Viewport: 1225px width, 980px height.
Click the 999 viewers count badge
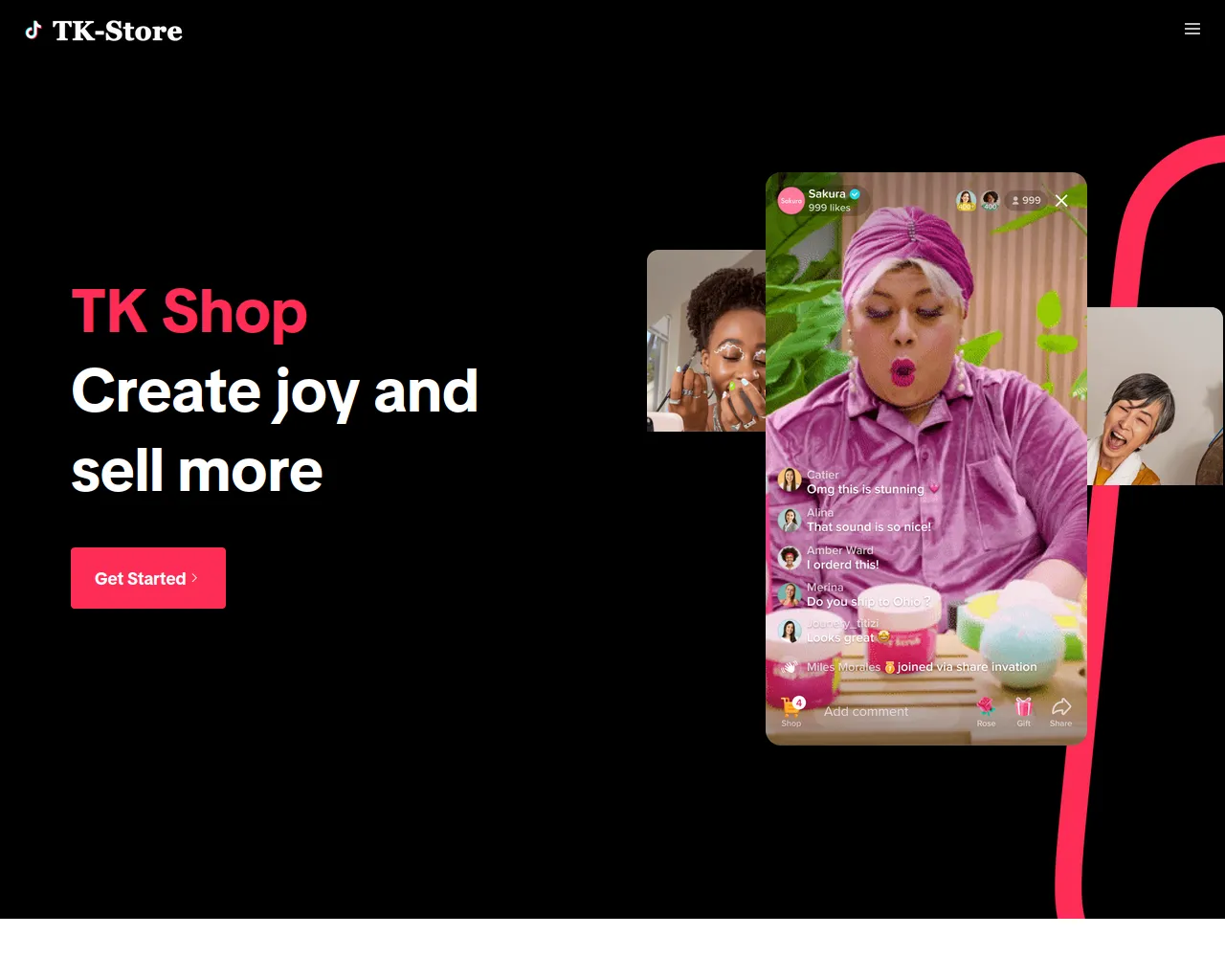point(1026,200)
